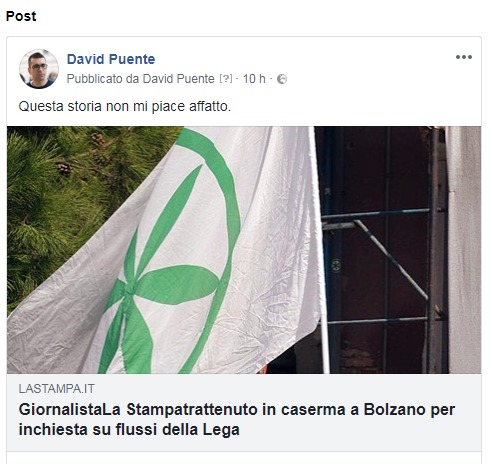This screenshot has width=493, height=464.
Task: Click the "Post" section heading
Action: pos(21,16)
